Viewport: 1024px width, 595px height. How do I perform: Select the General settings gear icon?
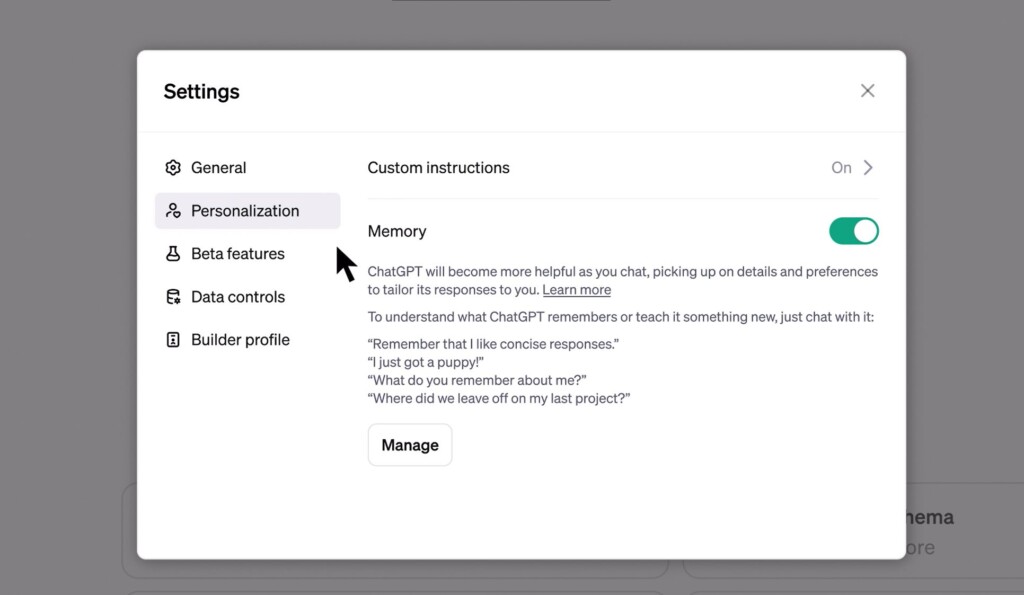point(172,167)
